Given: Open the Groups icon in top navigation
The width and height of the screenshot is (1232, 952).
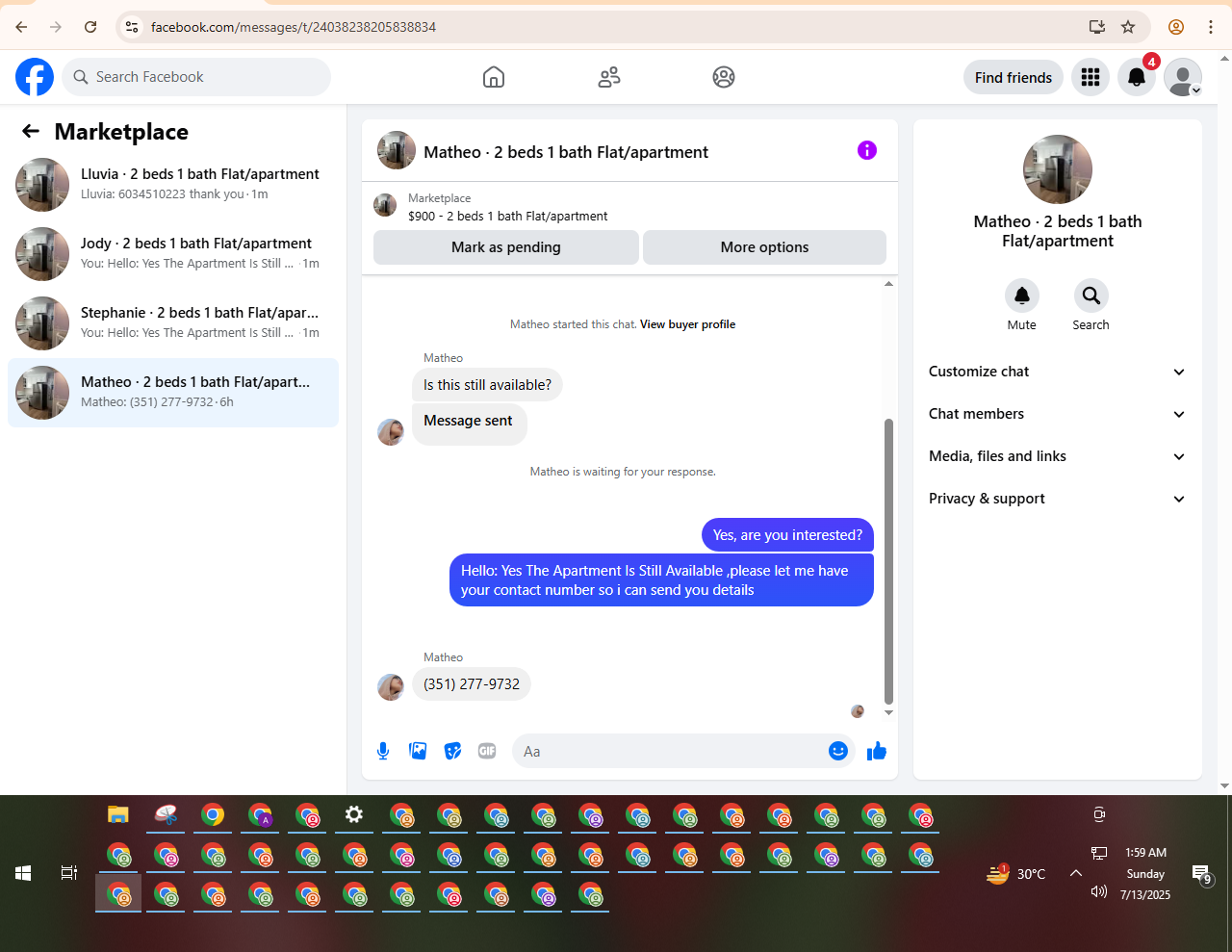Looking at the screenshot, I should click(x=724, y=77).
